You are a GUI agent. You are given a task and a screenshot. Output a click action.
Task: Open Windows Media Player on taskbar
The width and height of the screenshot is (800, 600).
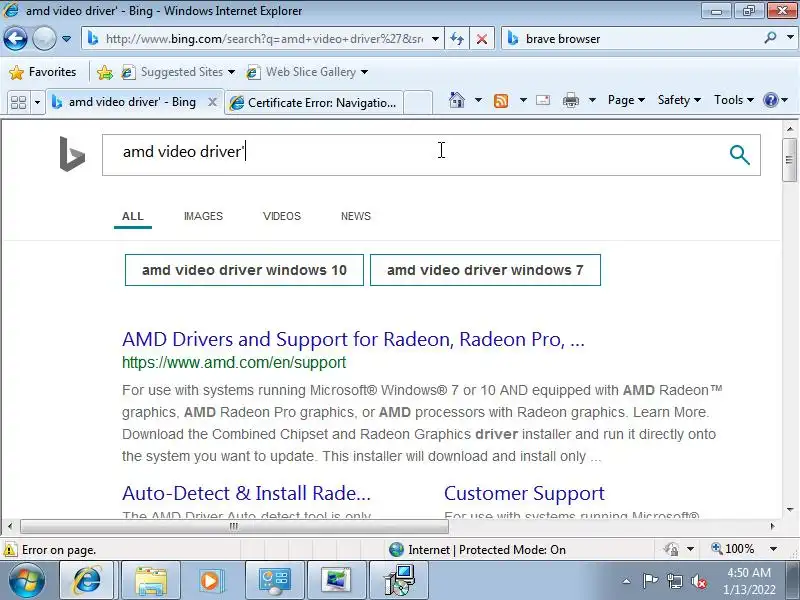tap(212, 581)
